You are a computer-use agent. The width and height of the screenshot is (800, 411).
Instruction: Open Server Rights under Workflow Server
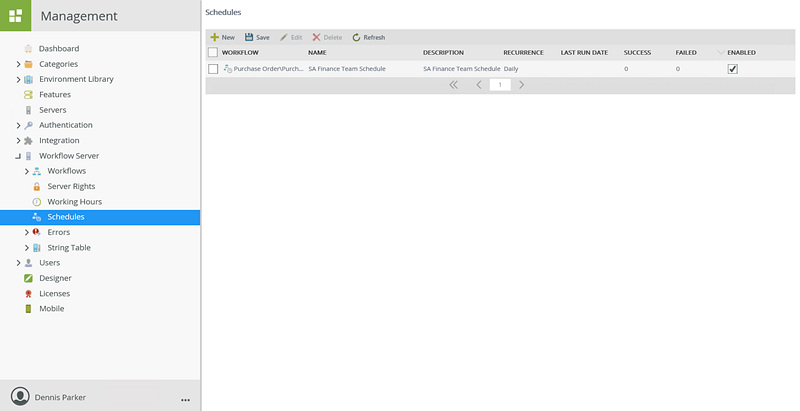tap(71, 186)
